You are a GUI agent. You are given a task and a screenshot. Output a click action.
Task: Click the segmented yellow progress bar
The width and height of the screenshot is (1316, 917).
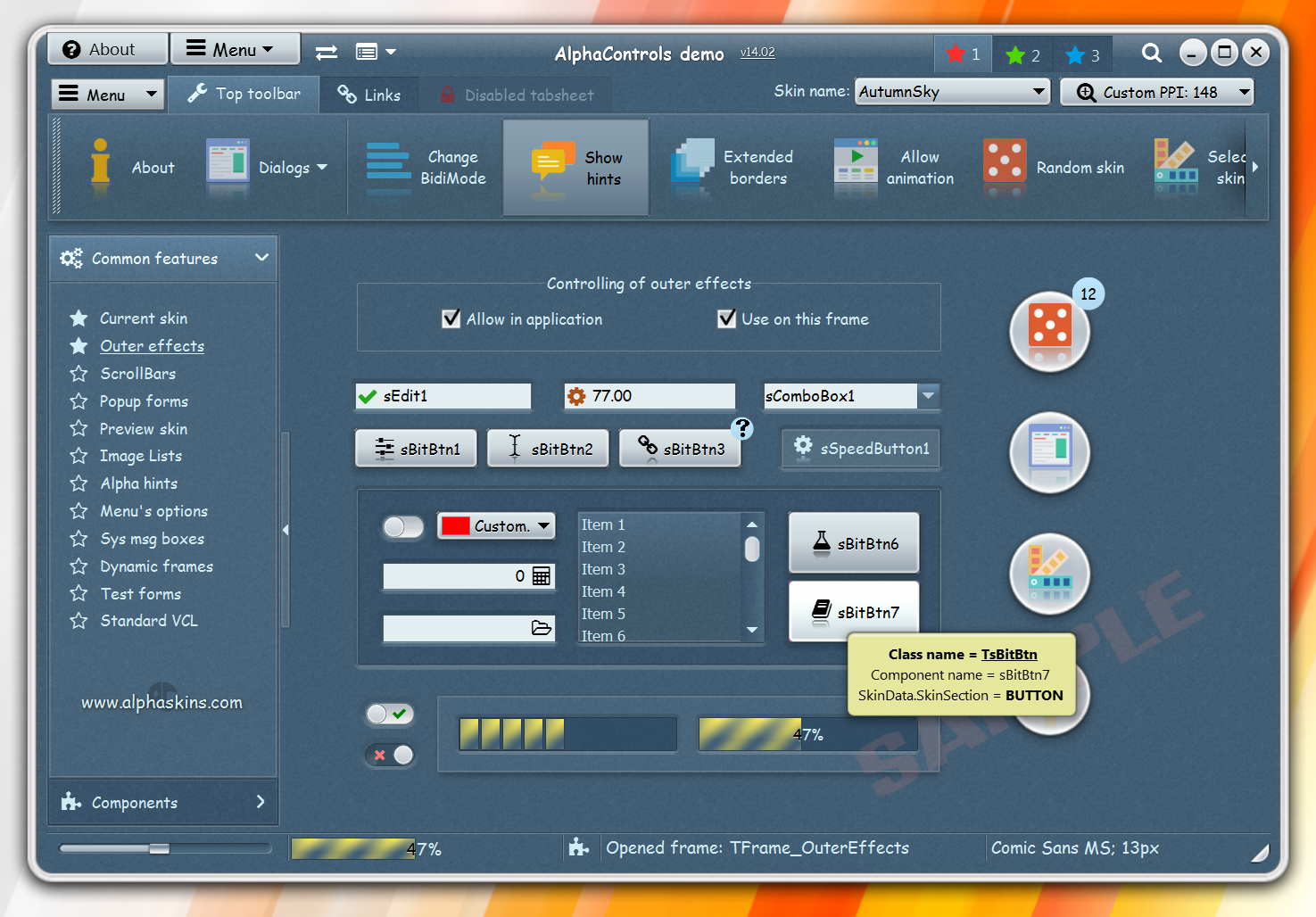(567, 734)
